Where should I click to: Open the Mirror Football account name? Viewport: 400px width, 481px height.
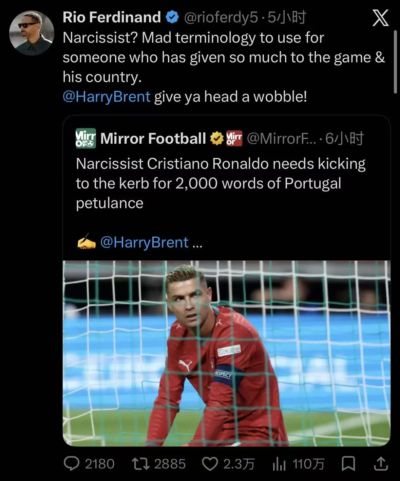pyautogui.click(x=153, y=138)
